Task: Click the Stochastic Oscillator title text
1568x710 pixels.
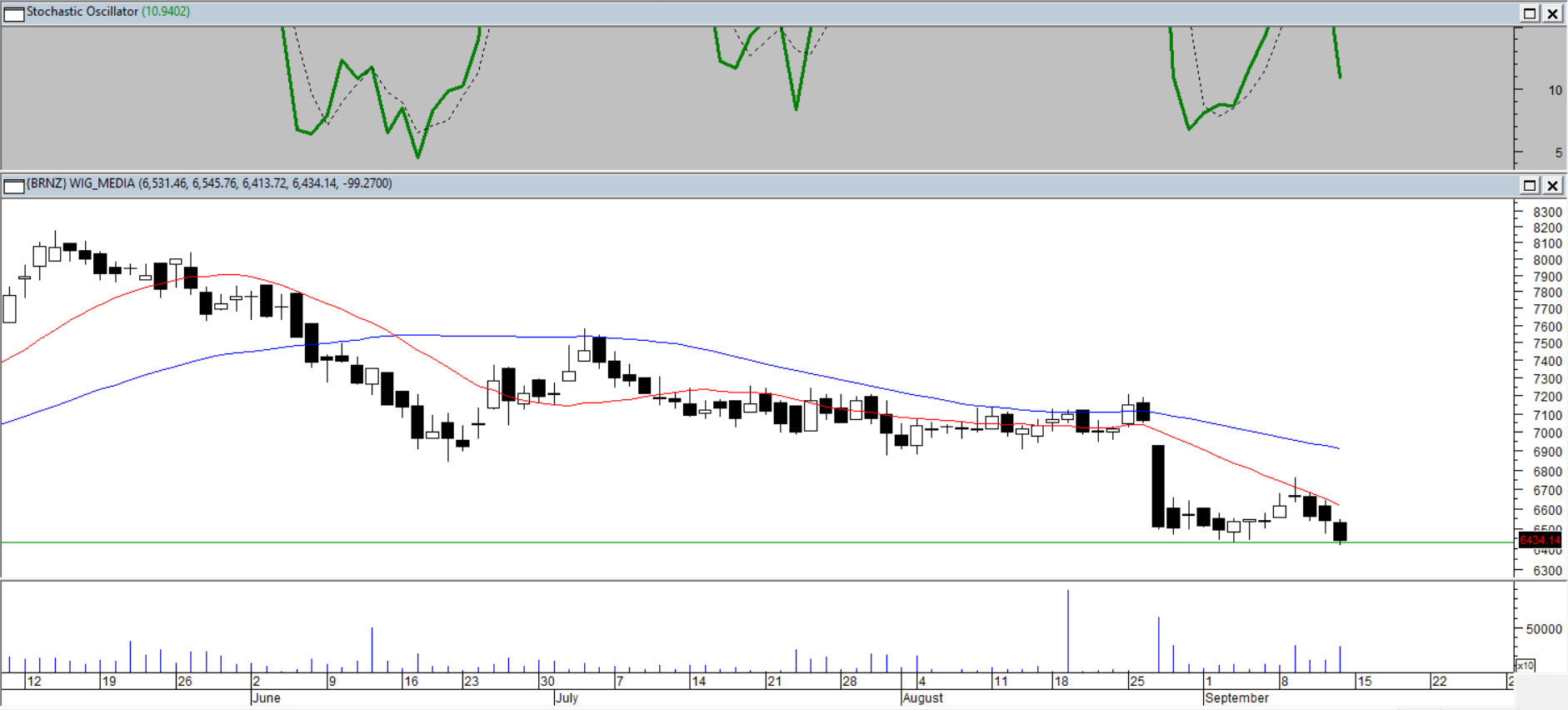Action: 82,12
